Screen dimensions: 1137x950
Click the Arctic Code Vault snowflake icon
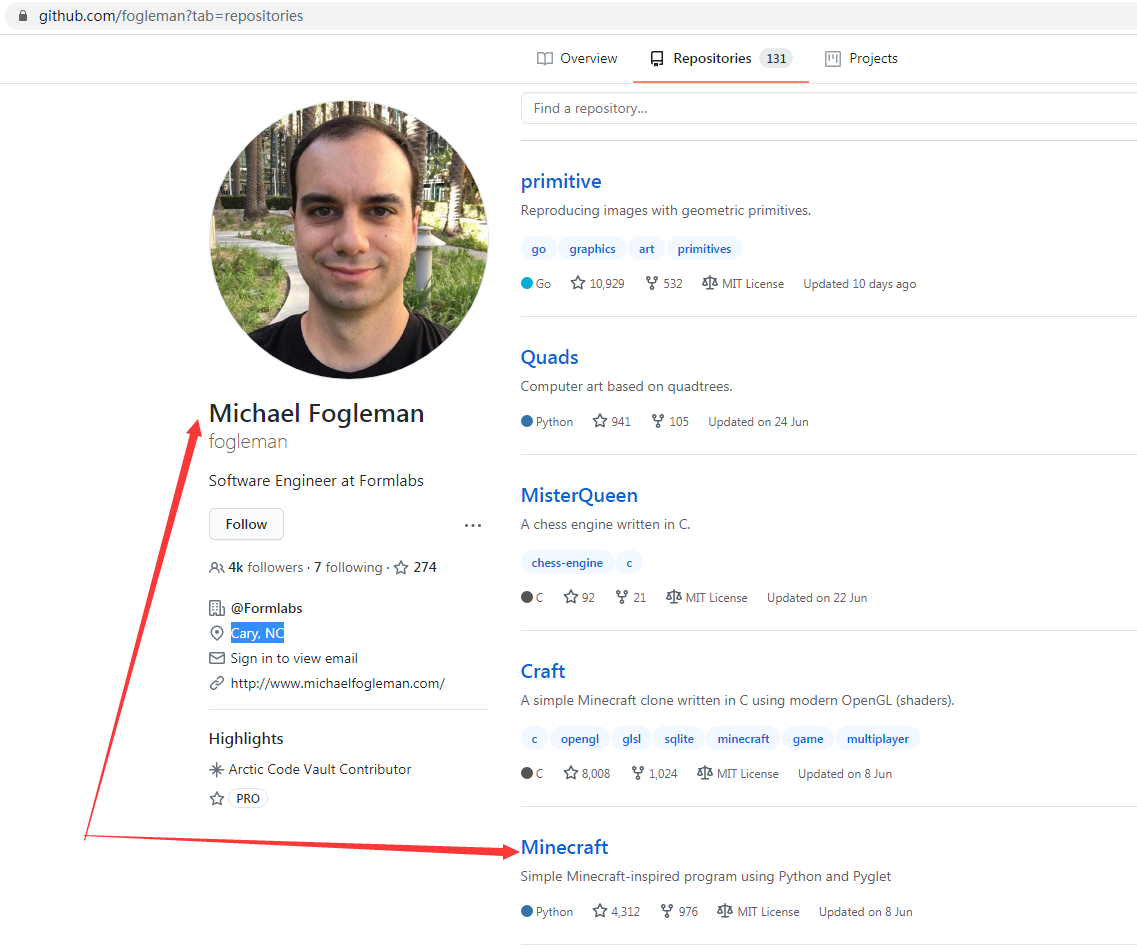(x=216, y=769)
